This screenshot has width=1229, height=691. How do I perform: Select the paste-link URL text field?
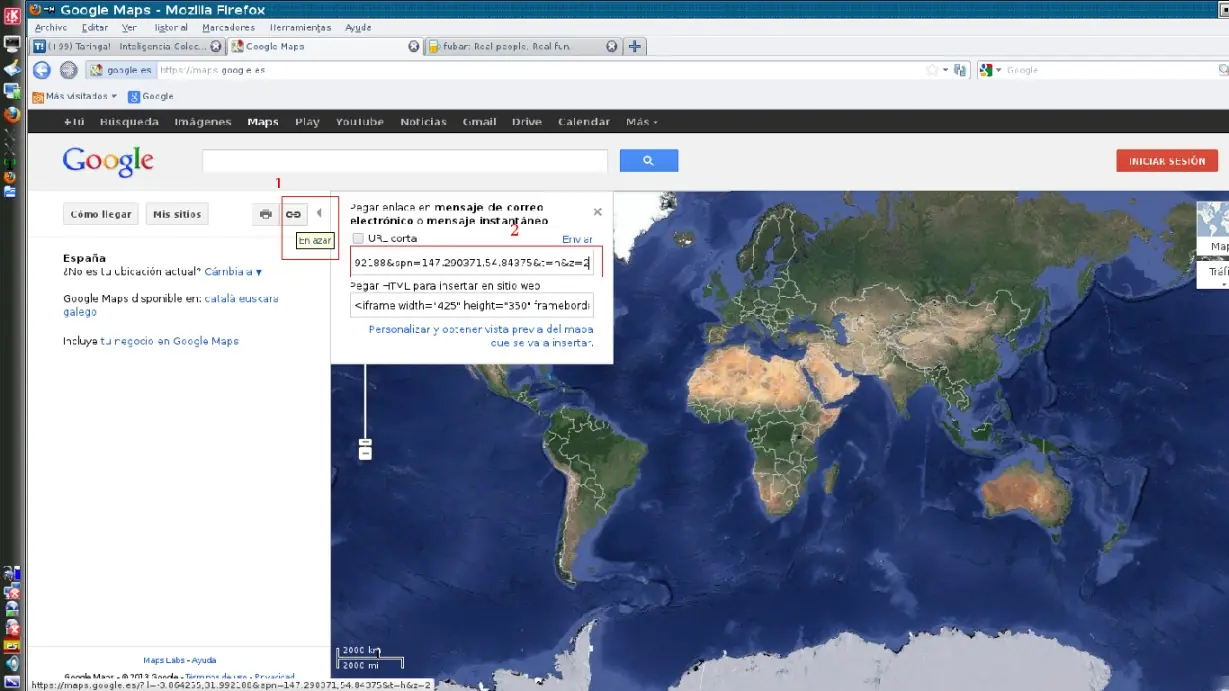[472, 263]
